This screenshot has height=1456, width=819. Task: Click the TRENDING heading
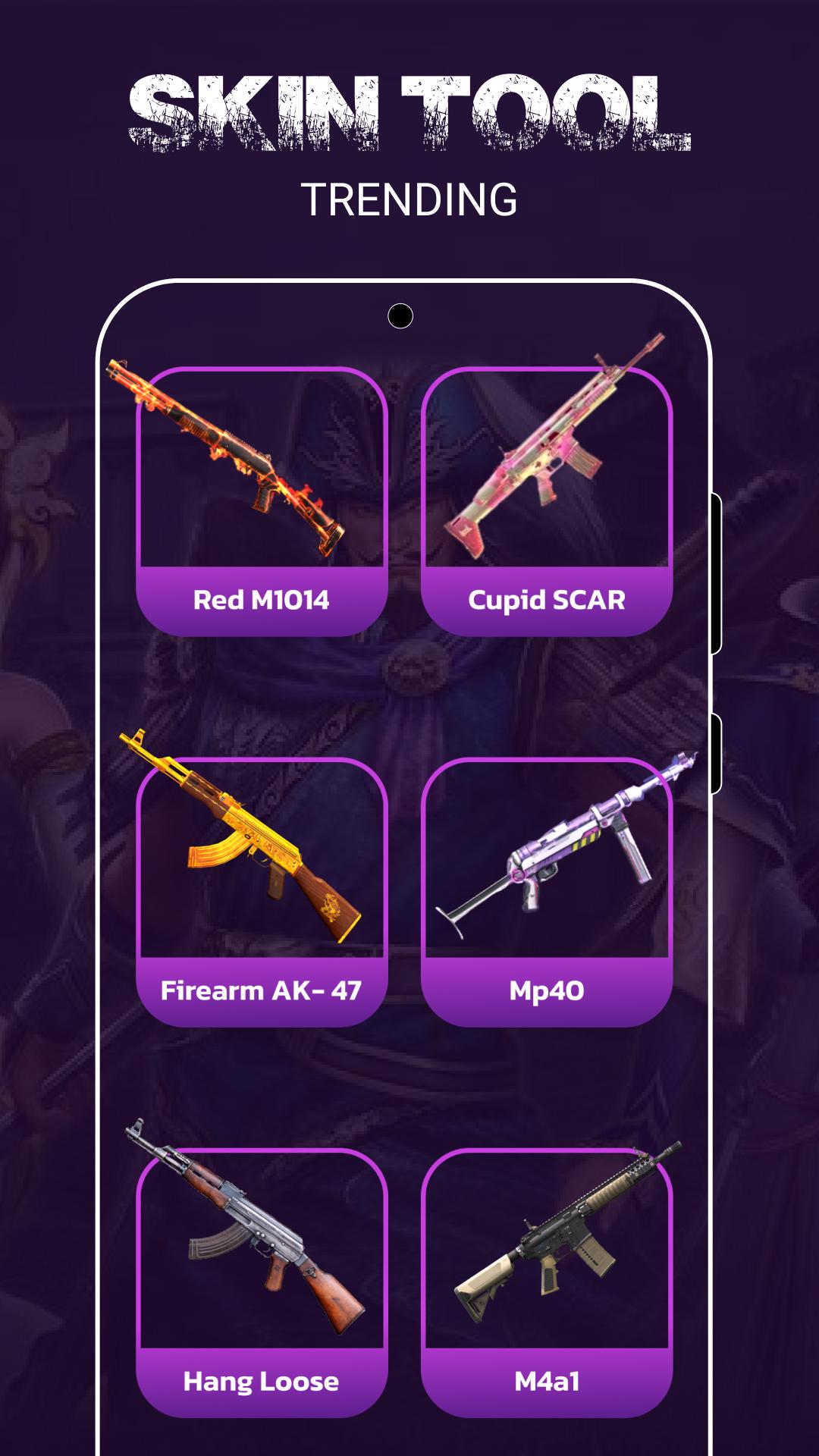(x=409, y=200)
